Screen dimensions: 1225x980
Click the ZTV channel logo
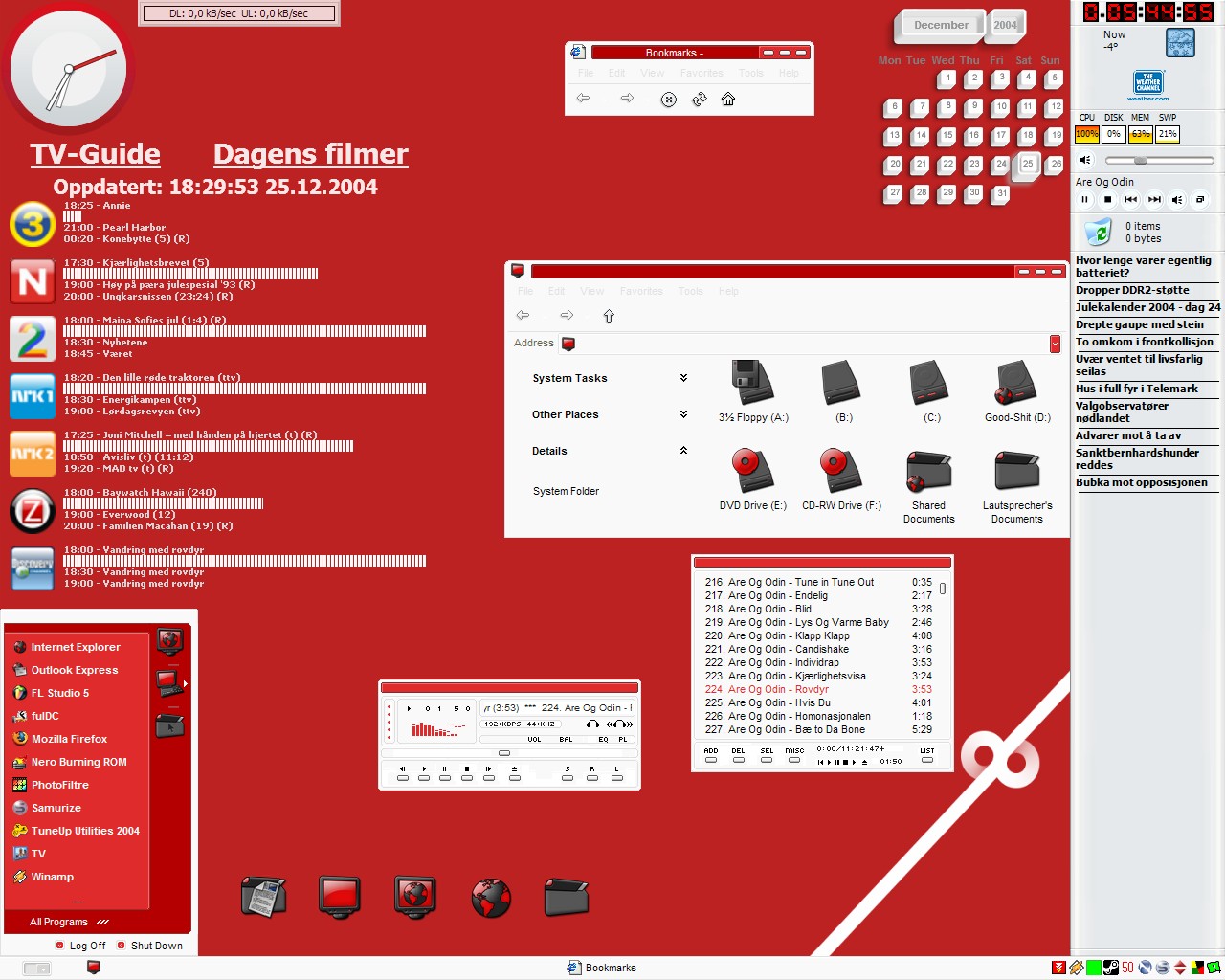point(32,512)
